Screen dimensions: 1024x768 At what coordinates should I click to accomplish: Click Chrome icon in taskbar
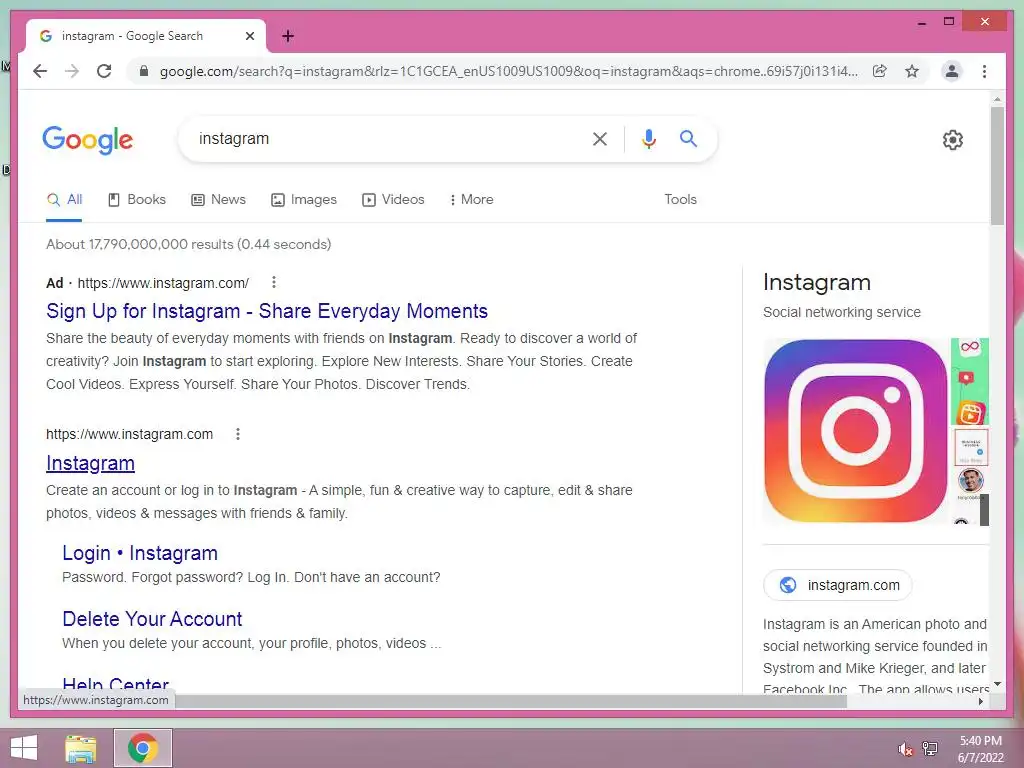(x=143, y=748)
